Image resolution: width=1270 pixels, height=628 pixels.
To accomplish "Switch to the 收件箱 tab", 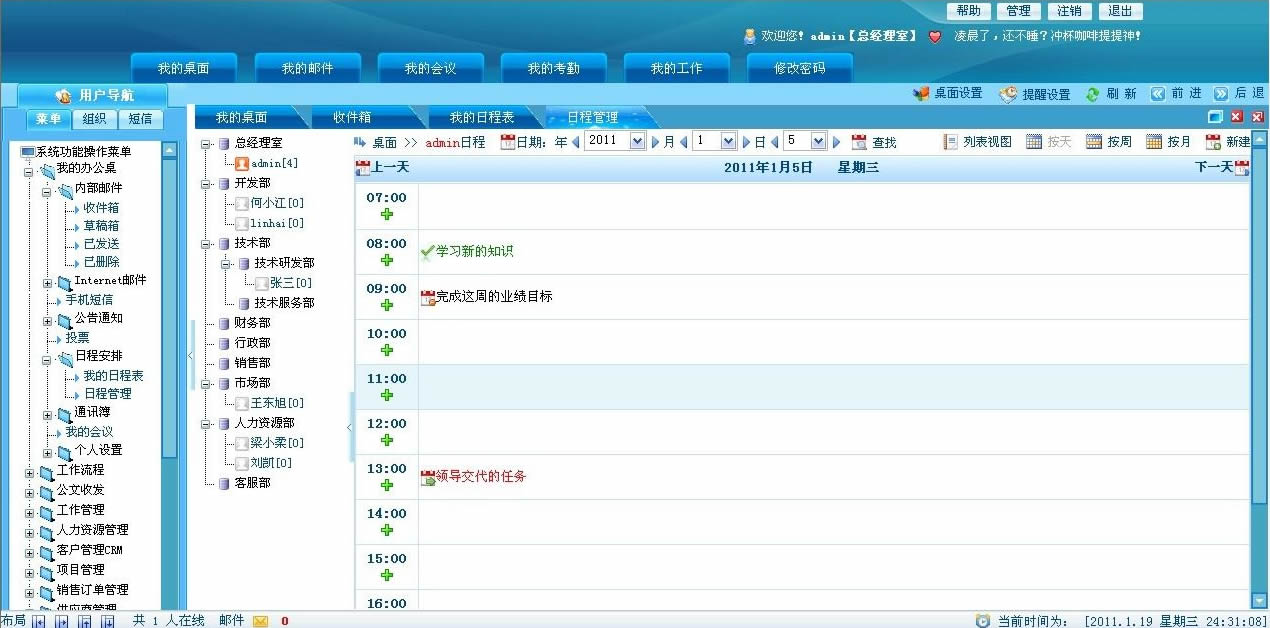I will point(354,118).
